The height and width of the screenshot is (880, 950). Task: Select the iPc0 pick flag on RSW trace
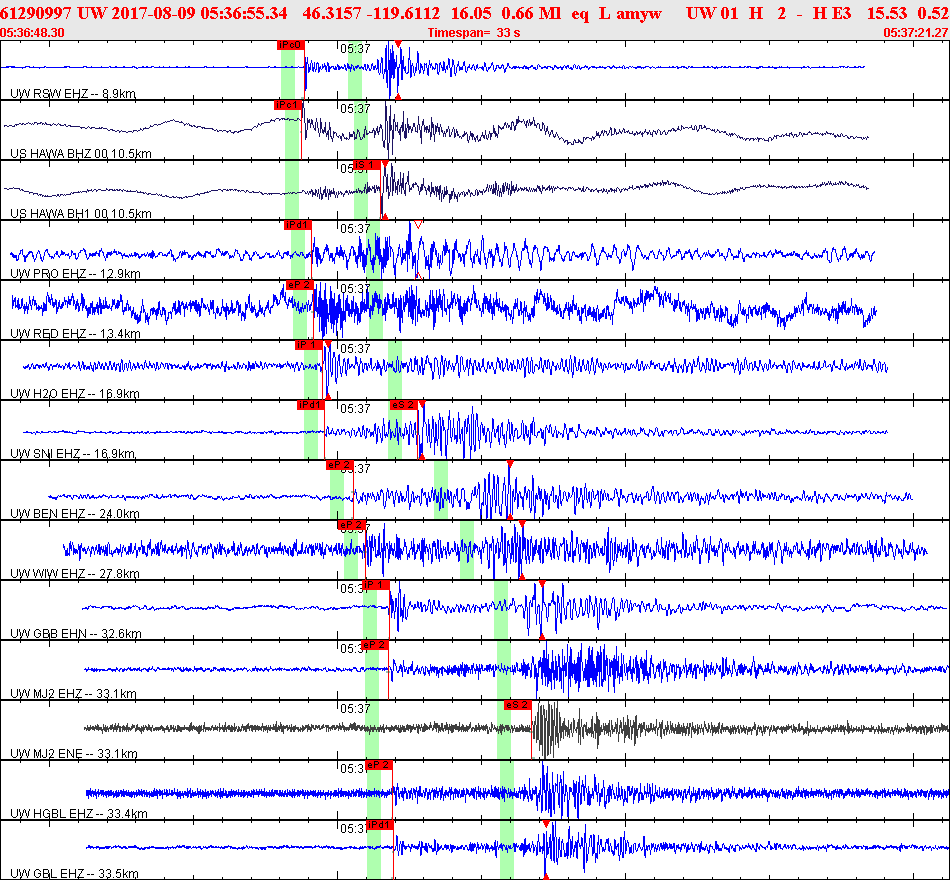click(x=291, y=45)
